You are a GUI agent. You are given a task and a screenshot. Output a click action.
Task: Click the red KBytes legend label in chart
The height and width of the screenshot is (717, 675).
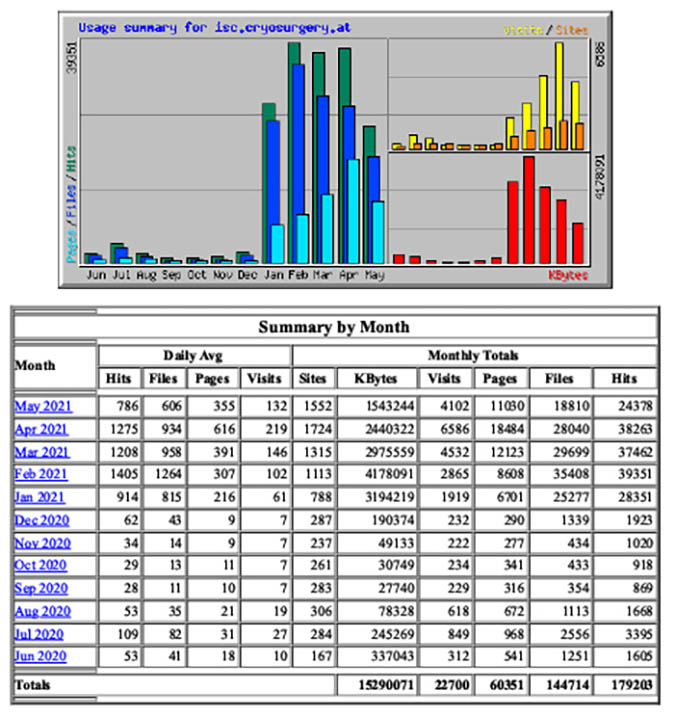click(x=567, y=274)
